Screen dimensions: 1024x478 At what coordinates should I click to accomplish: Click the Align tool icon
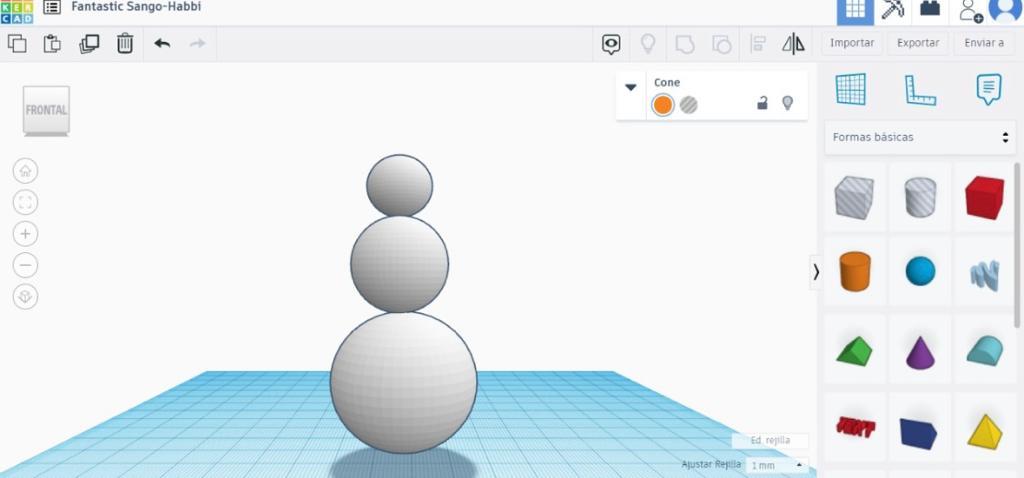click(758, 44)
